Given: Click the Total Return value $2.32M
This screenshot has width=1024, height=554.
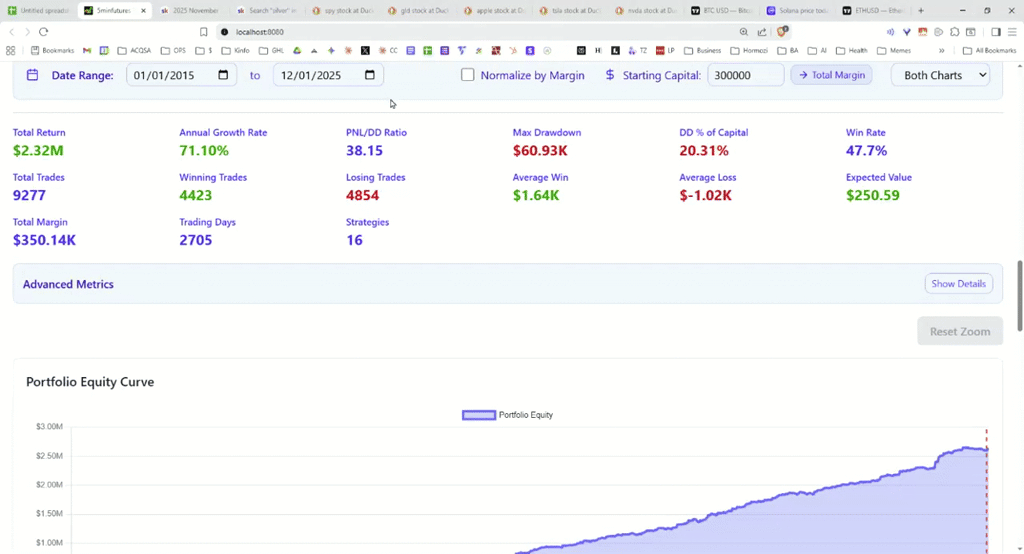Looking at the screenshot, I should point(38,150).
